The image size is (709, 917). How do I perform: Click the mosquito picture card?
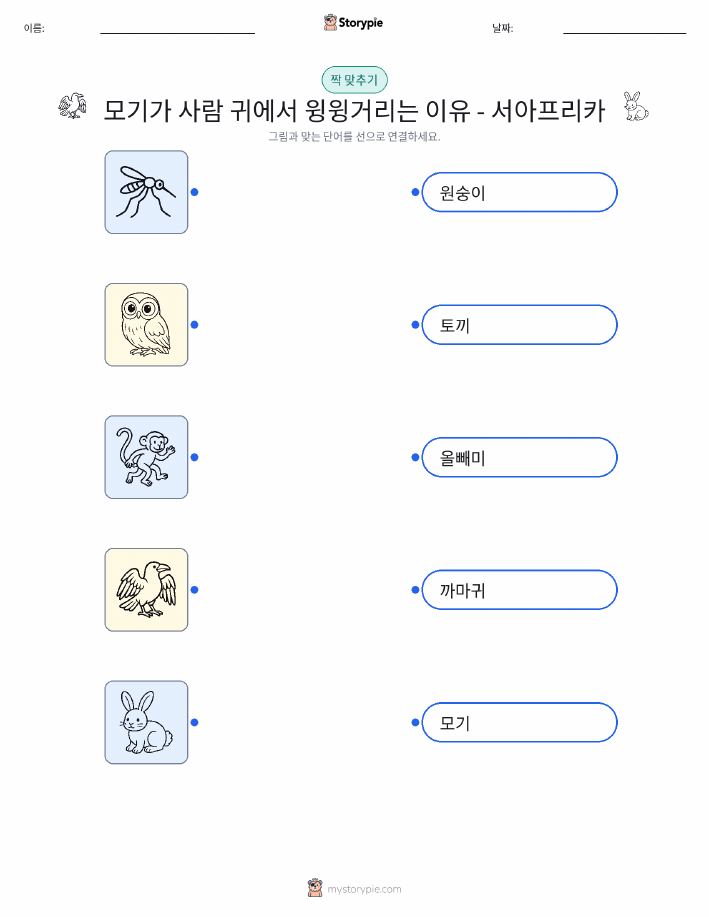coord(146,192)
